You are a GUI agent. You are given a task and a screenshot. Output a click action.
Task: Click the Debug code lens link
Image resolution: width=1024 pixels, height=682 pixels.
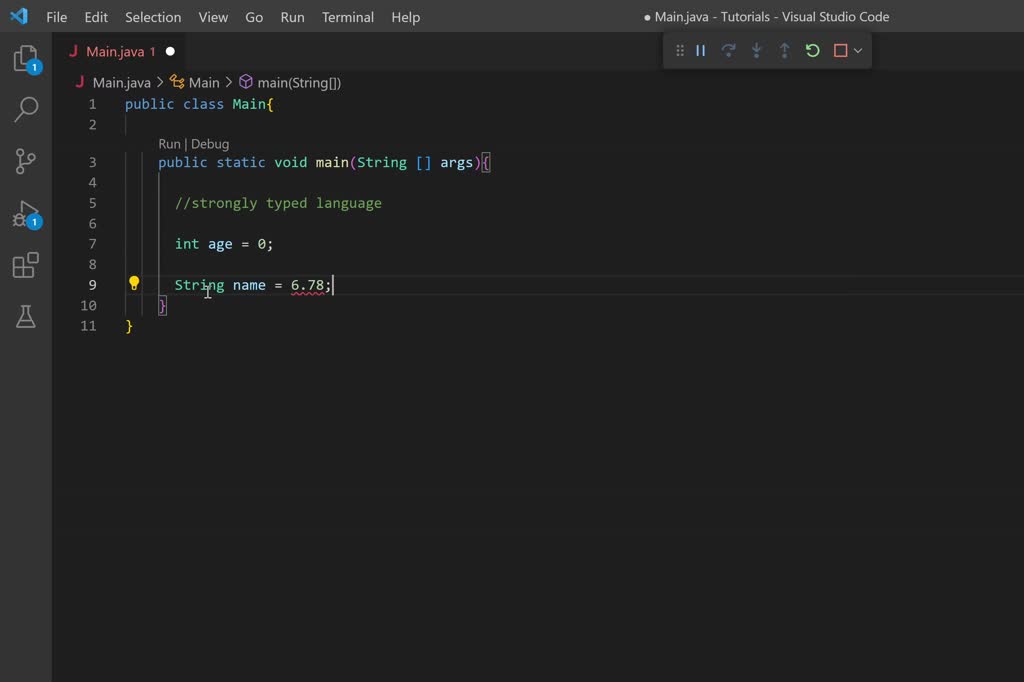pyautogui.click(x=211, y=143)
